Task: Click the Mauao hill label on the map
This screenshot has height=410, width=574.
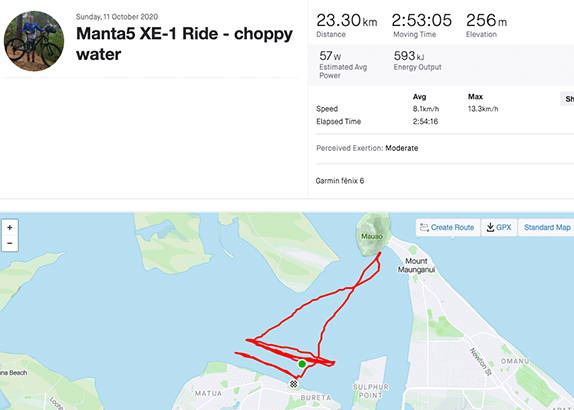Action: [x=372, y=236]
